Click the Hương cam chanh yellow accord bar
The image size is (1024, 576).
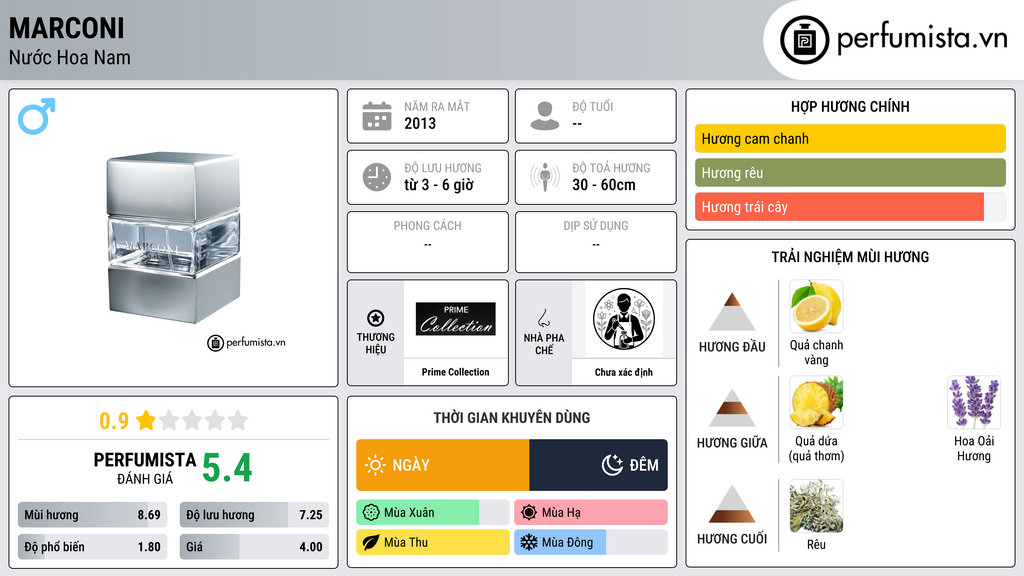[850, 138]
